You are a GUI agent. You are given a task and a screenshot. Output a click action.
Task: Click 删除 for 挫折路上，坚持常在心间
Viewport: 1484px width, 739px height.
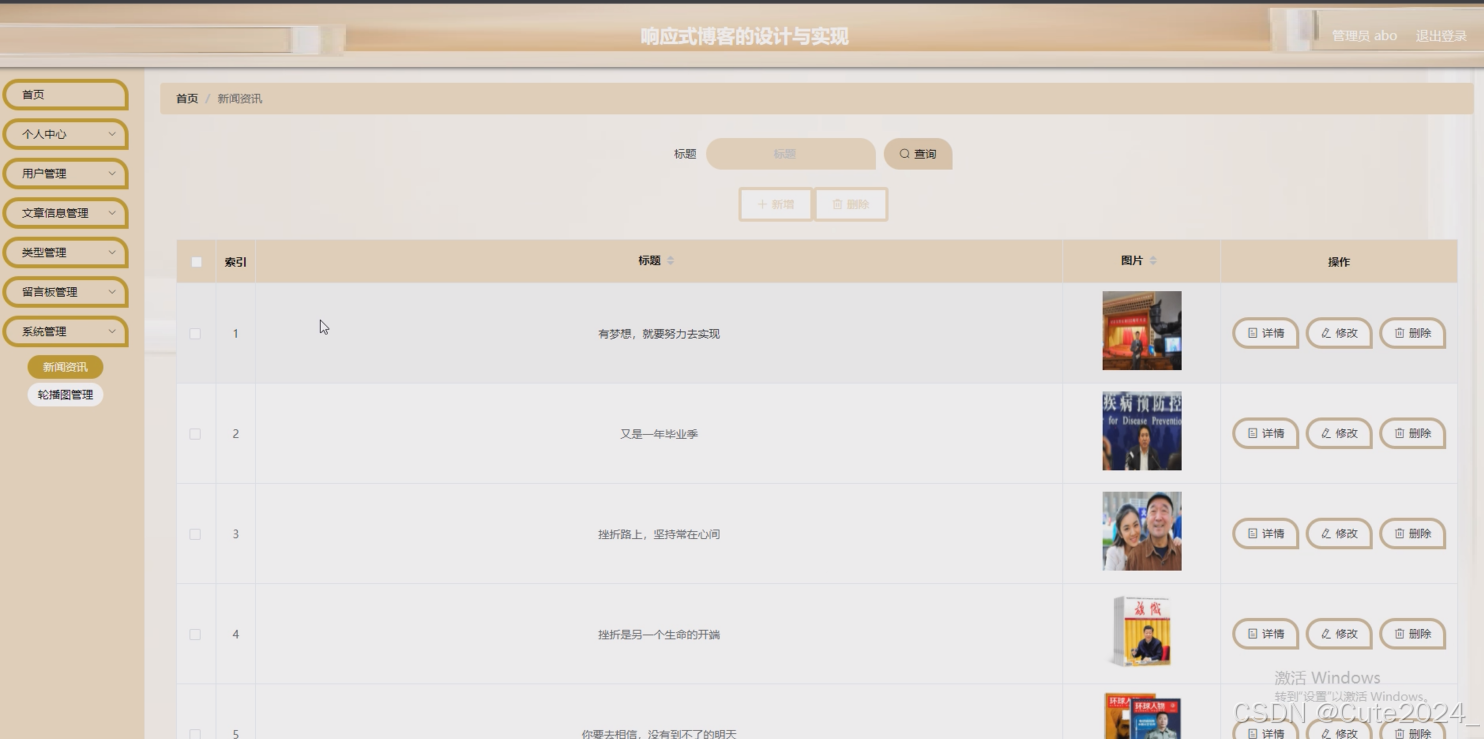pyautogui.click(x=1413, y=533)
